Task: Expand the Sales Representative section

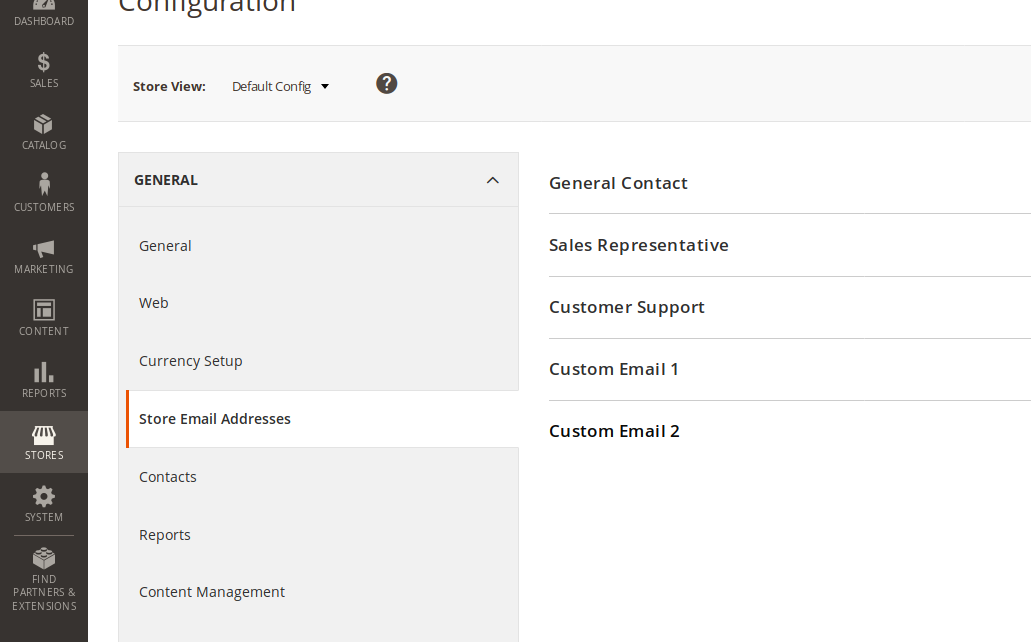Action: pos(639,245)
